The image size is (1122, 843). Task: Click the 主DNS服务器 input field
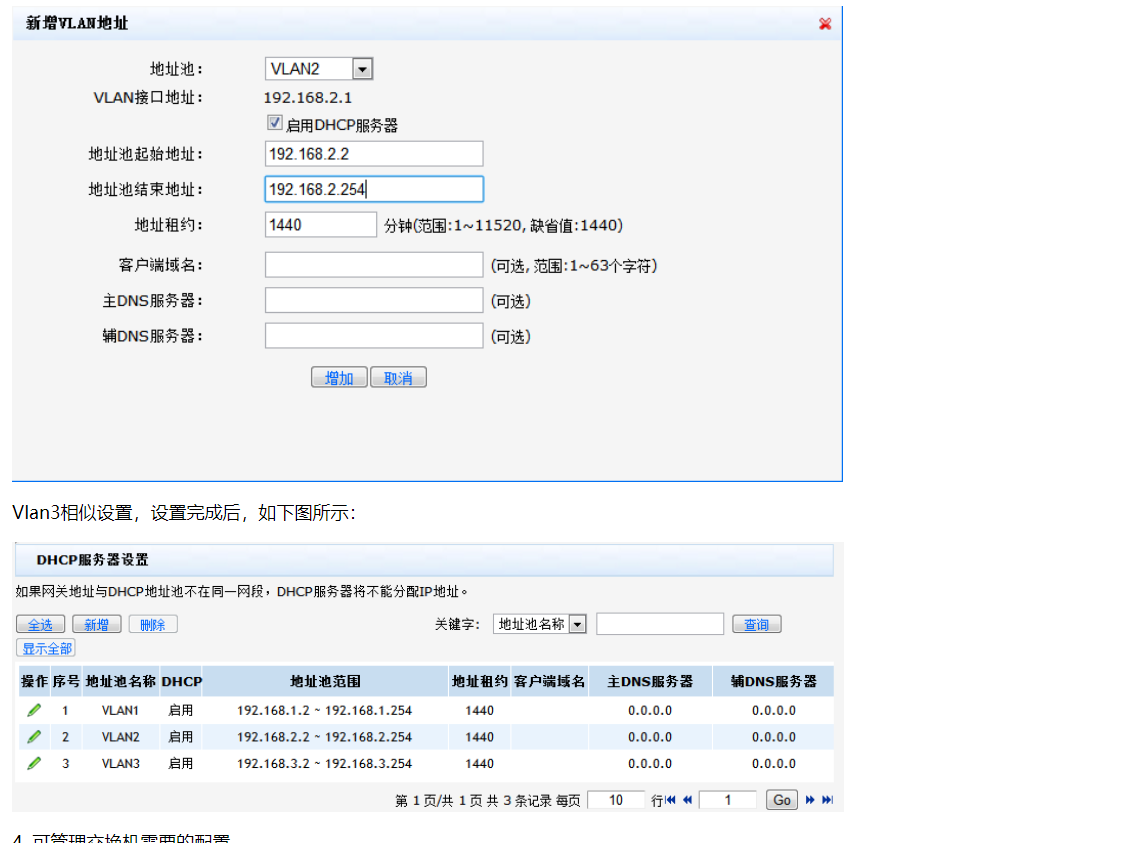(374, 301)
